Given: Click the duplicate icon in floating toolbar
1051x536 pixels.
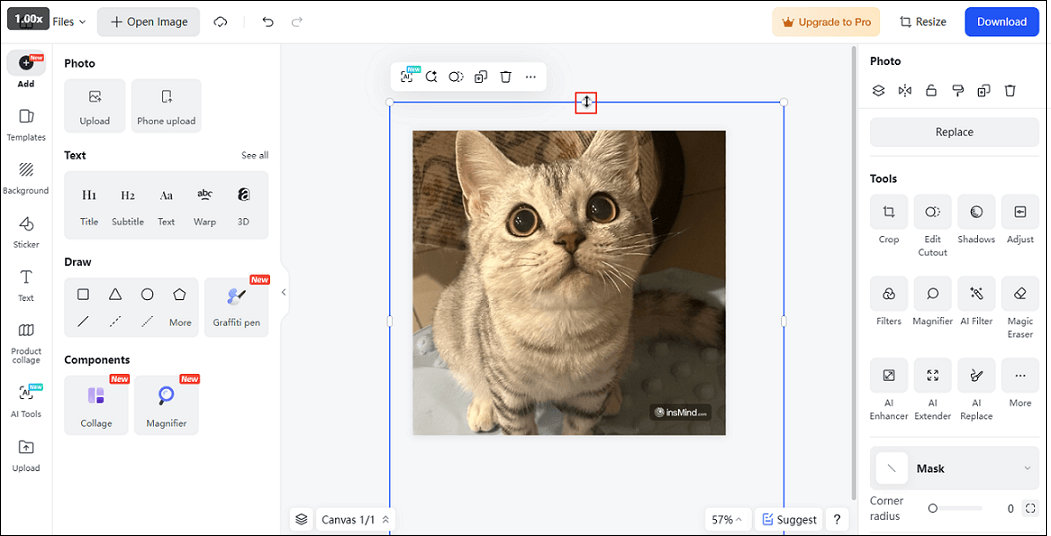Looking at the screenshot, I should tap(481, 77).
